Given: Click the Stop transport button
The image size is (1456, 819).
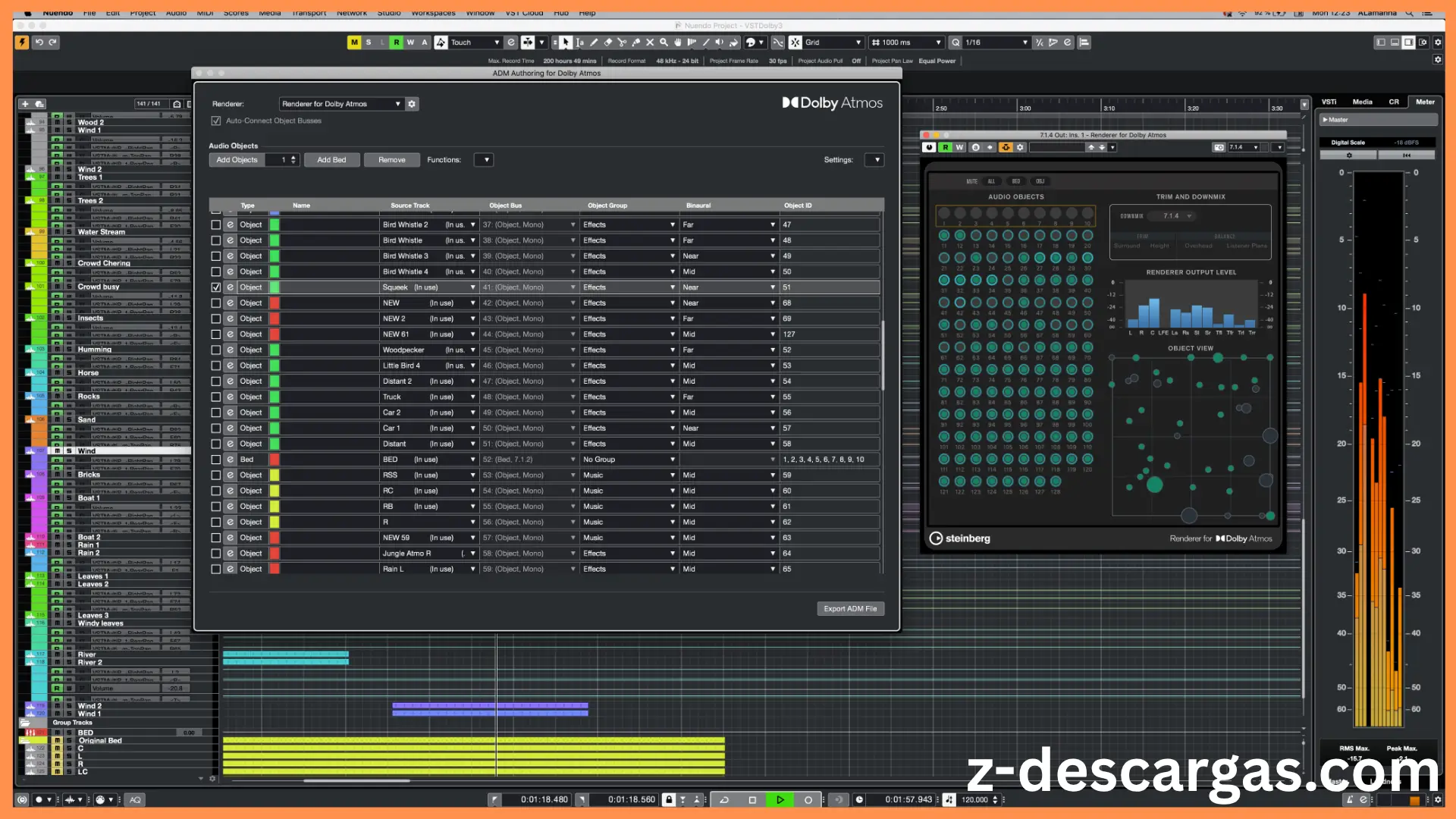Looking at the screenshot, I should click(x=752, y=799).
